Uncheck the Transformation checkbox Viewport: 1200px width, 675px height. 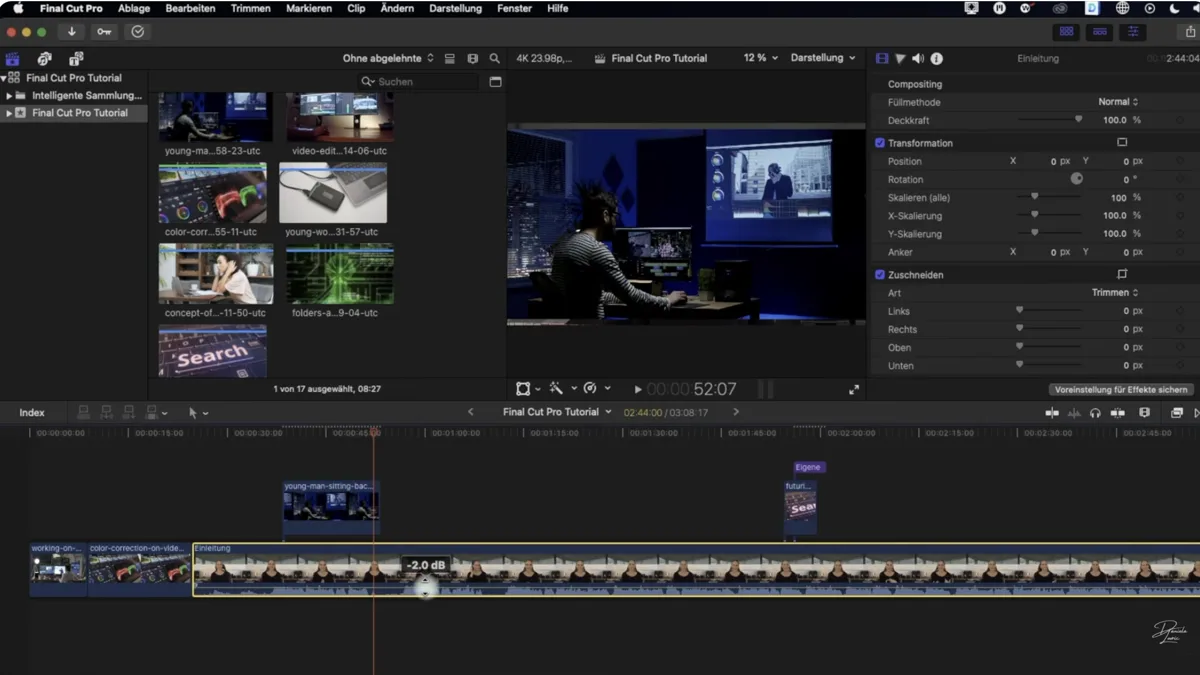pos(880,143)
